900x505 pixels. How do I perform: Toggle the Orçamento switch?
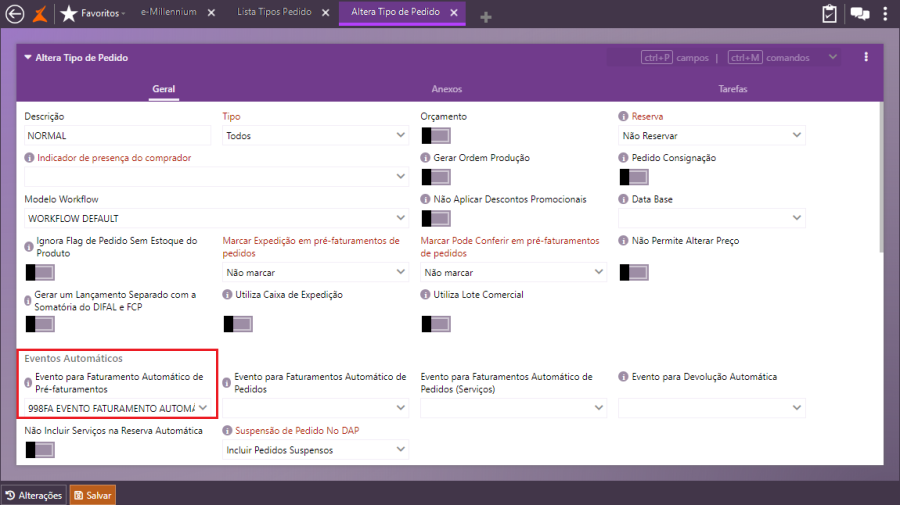coord(436,136)
